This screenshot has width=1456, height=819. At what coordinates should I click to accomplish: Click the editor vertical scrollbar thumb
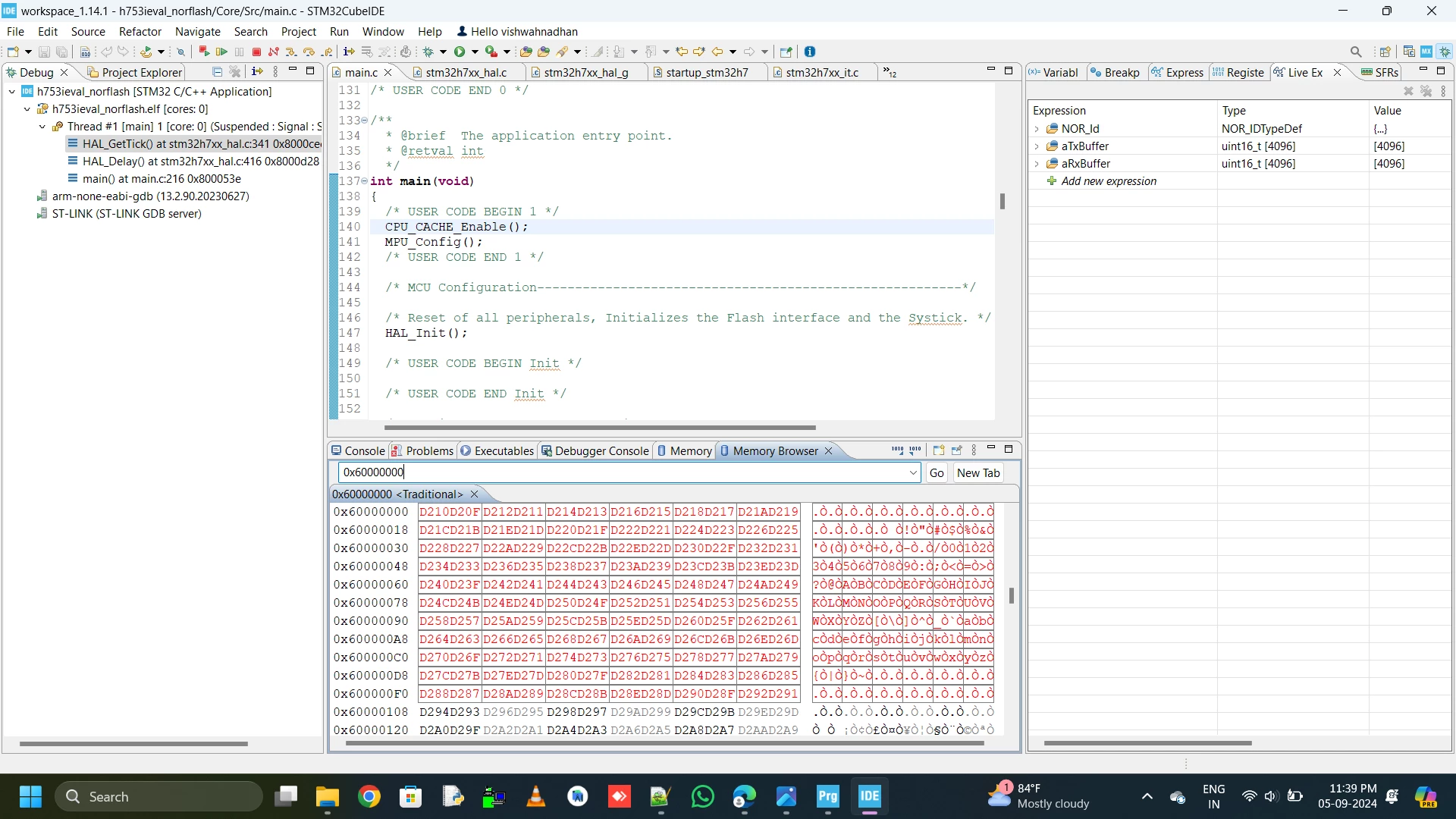coord(1003,201)
